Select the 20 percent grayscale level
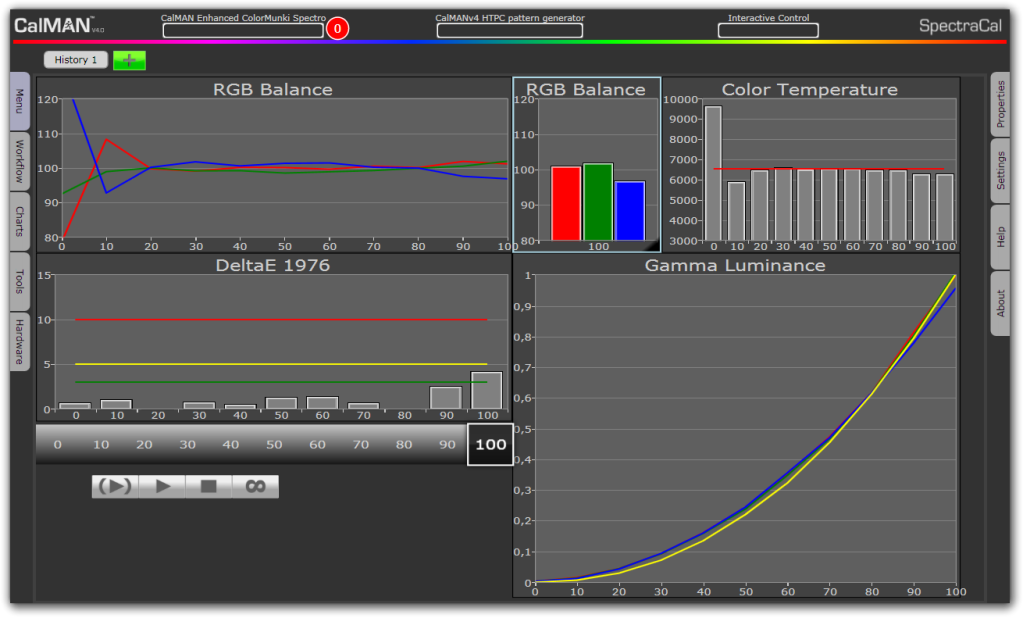 tap(144, 444)
